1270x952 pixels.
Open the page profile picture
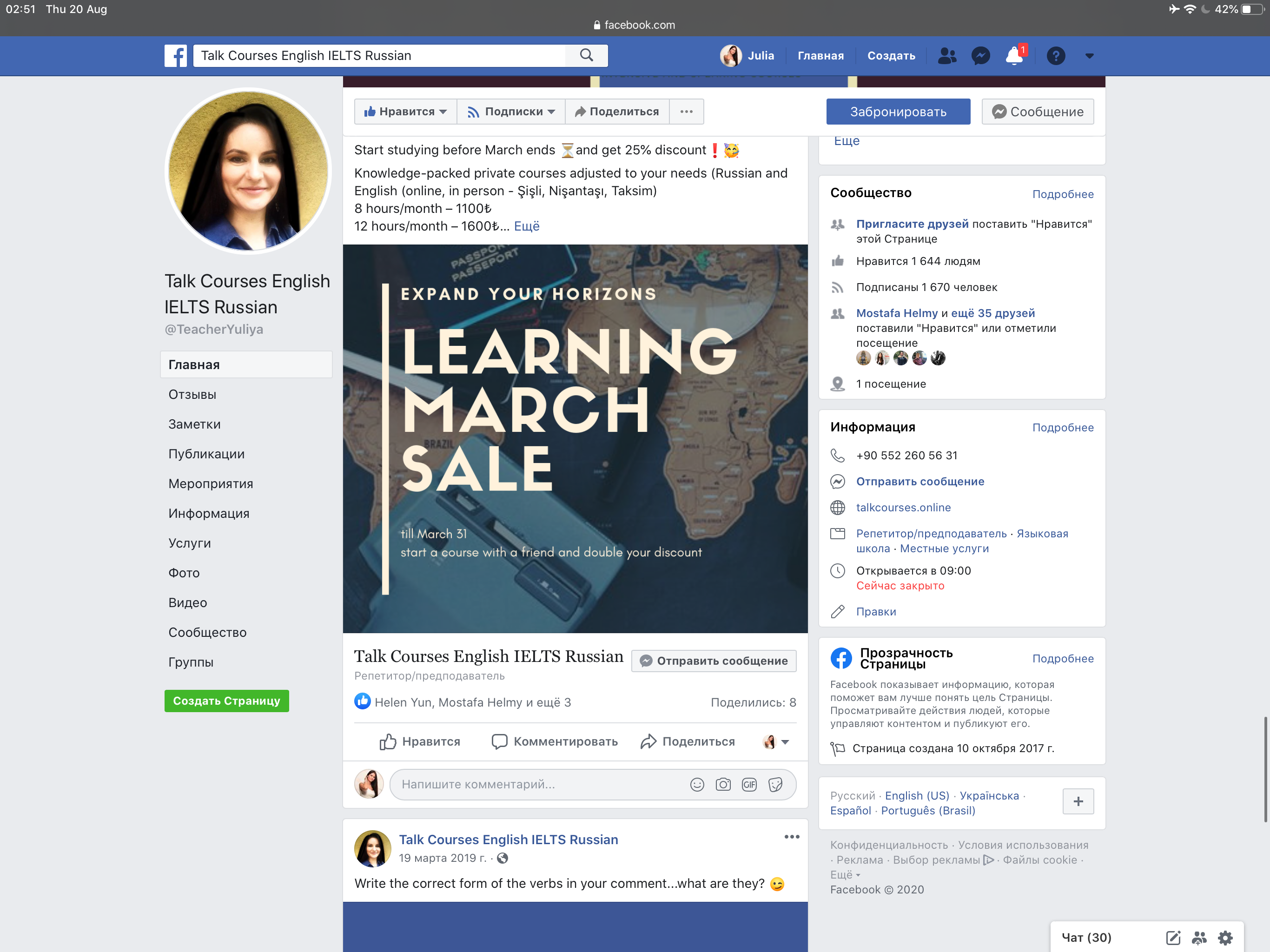[x=248, y=171]
